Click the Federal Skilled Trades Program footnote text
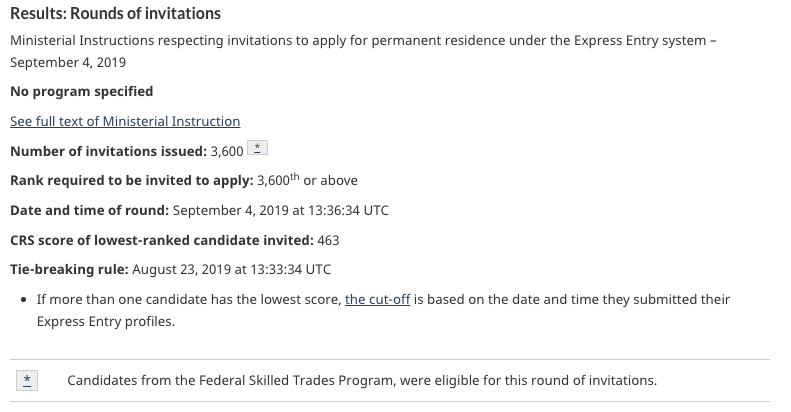The height and width of the screenshot is (412, 791). [x=362, y=380]
